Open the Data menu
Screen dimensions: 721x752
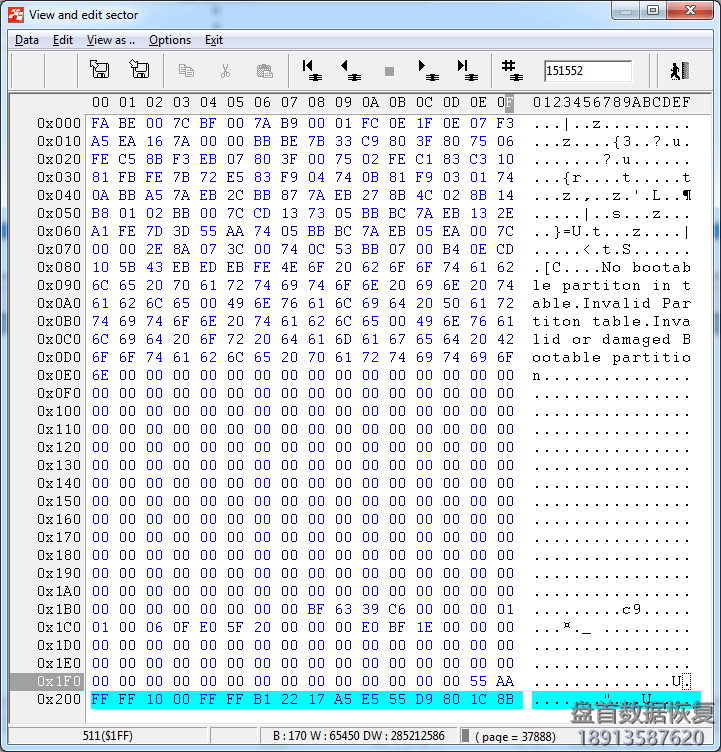click(x=27, y=40)
